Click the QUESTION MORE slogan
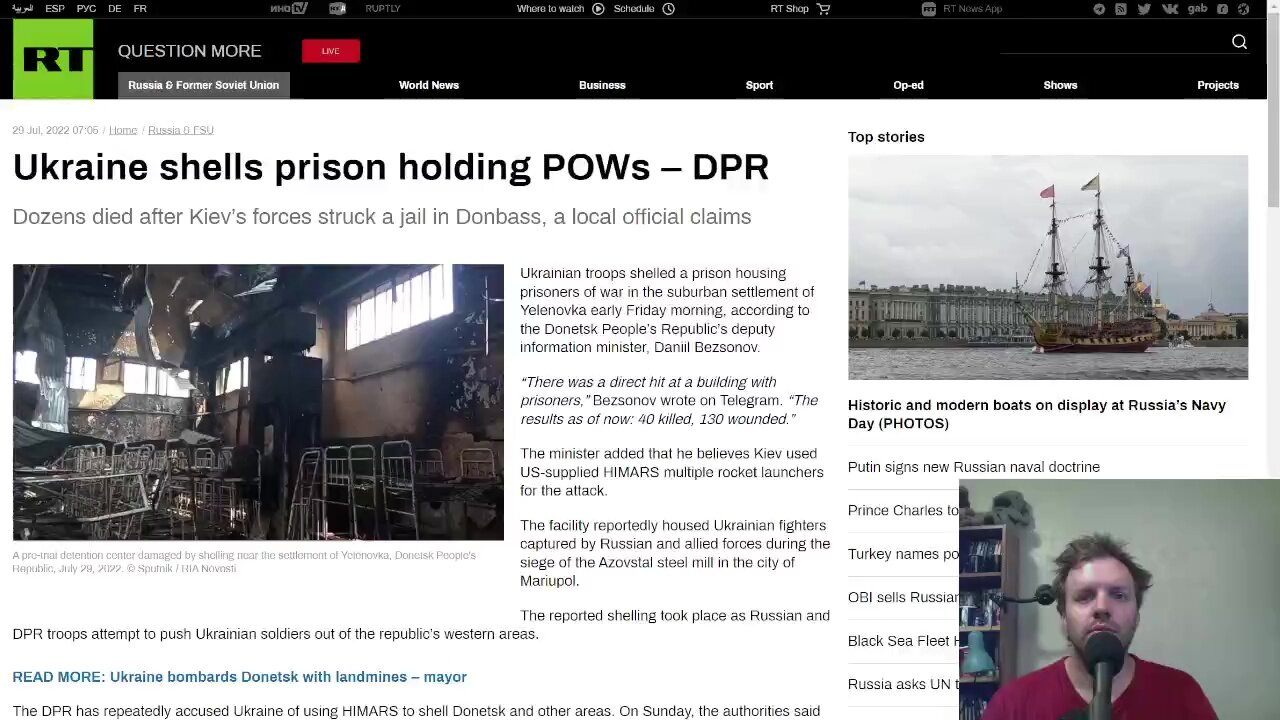The height and width of the screenshot is (720, 1280). click(190, 51)
